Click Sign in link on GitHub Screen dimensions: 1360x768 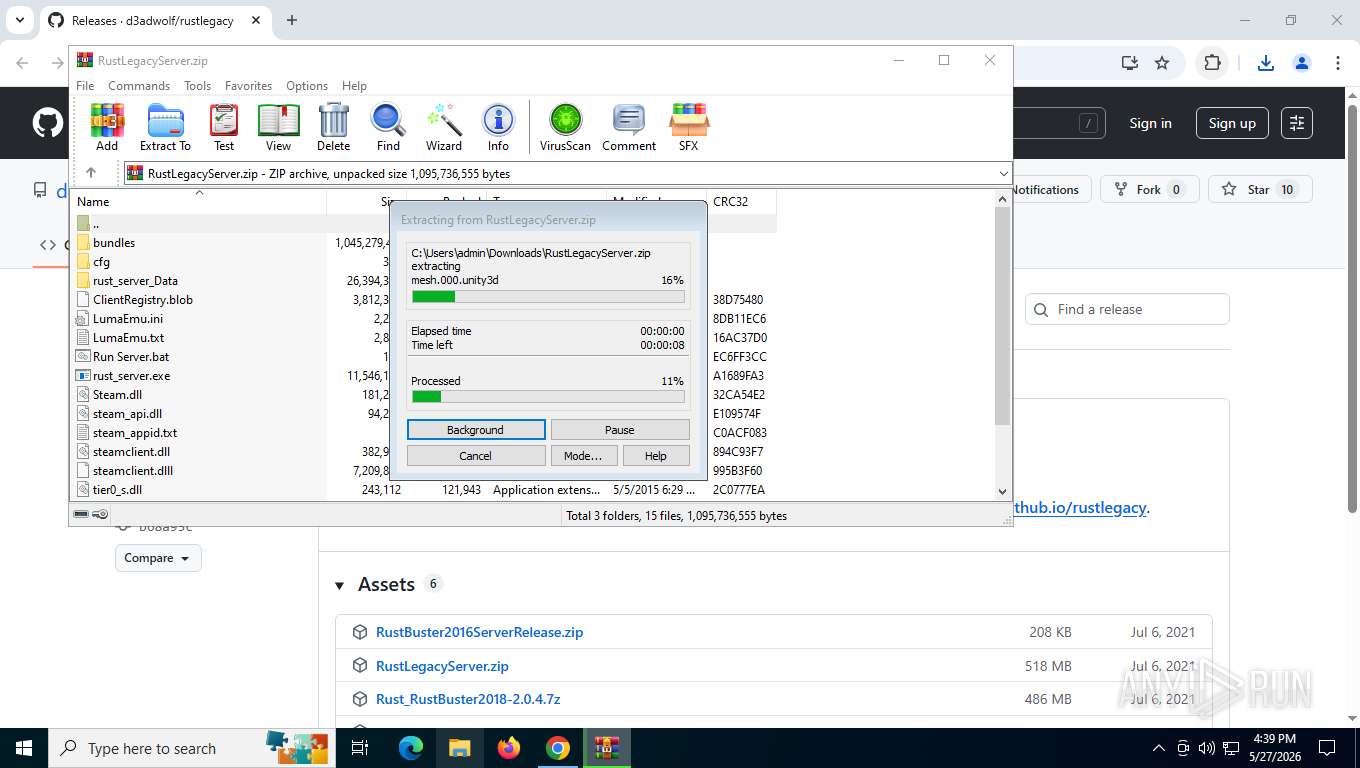point(1150,123)
